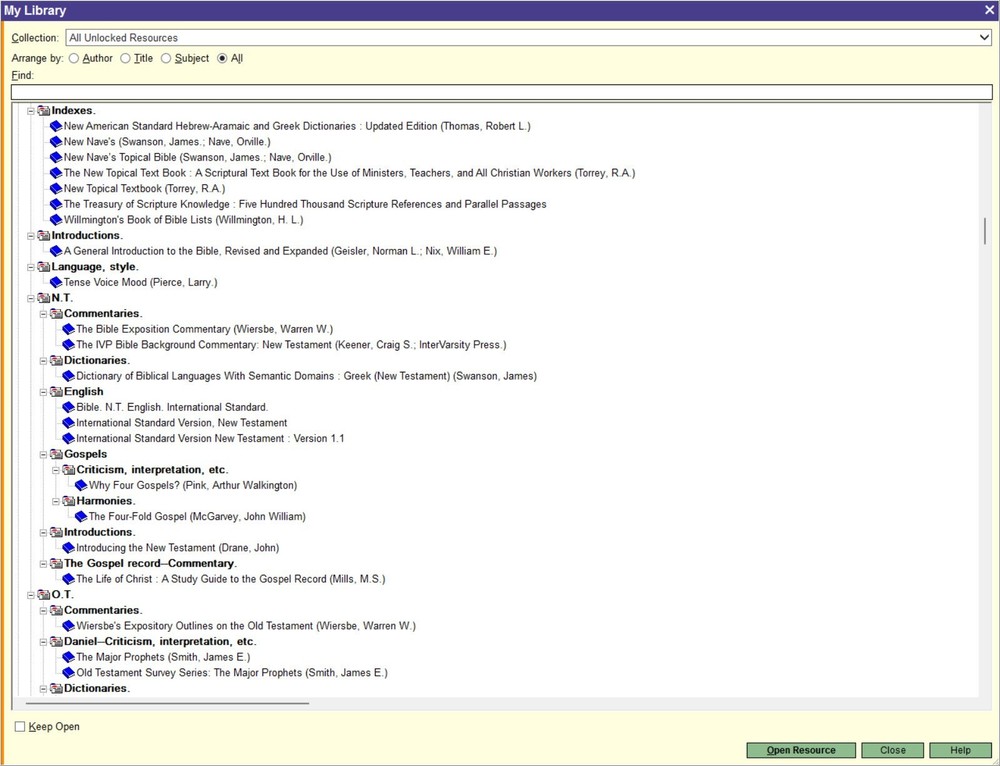Collapse the Harmonies tree node

(x=55, y=501)
